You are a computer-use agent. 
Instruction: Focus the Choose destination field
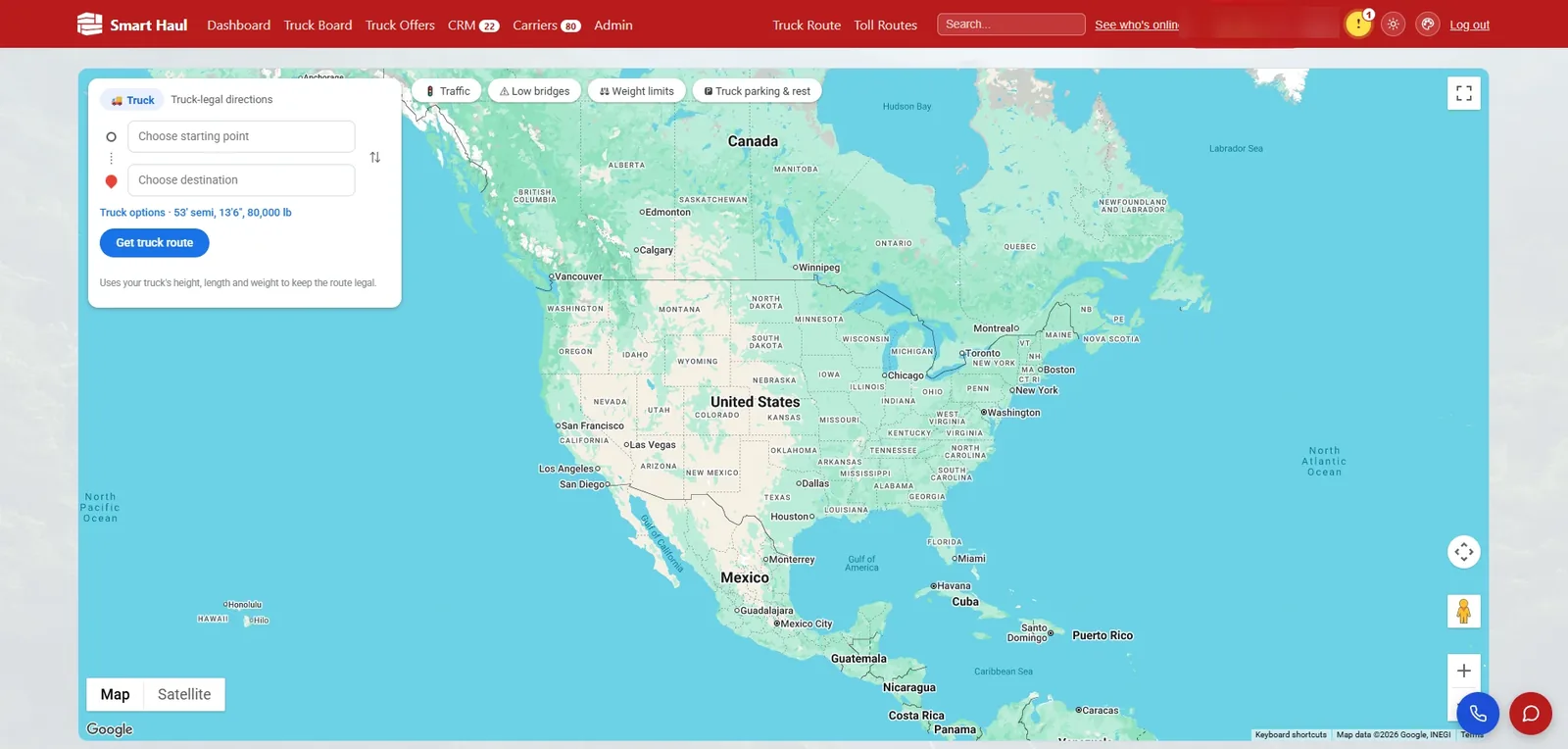coord(241,179)
